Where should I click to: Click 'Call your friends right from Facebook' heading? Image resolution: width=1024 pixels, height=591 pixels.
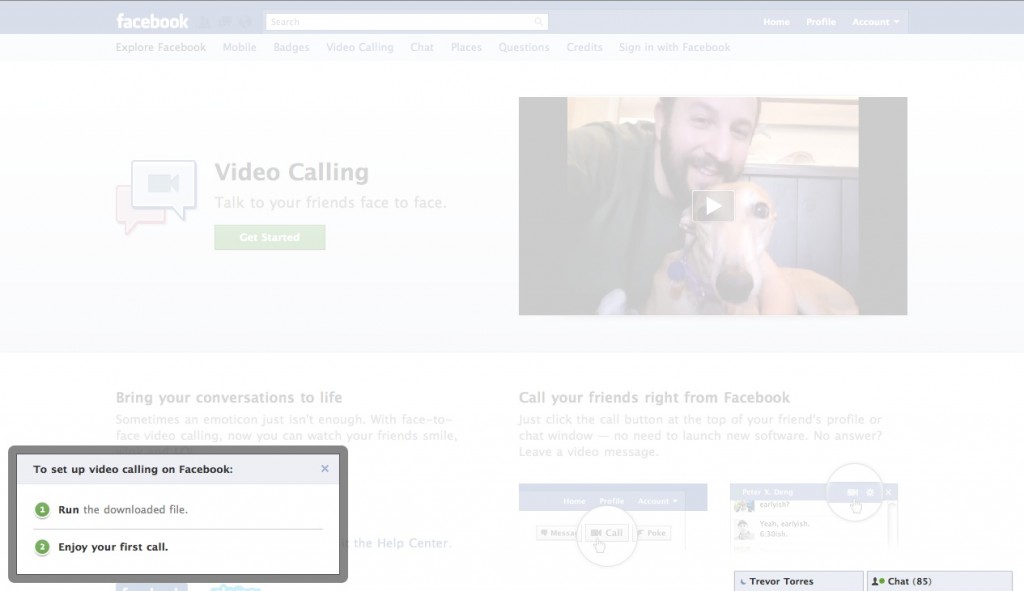654,397
